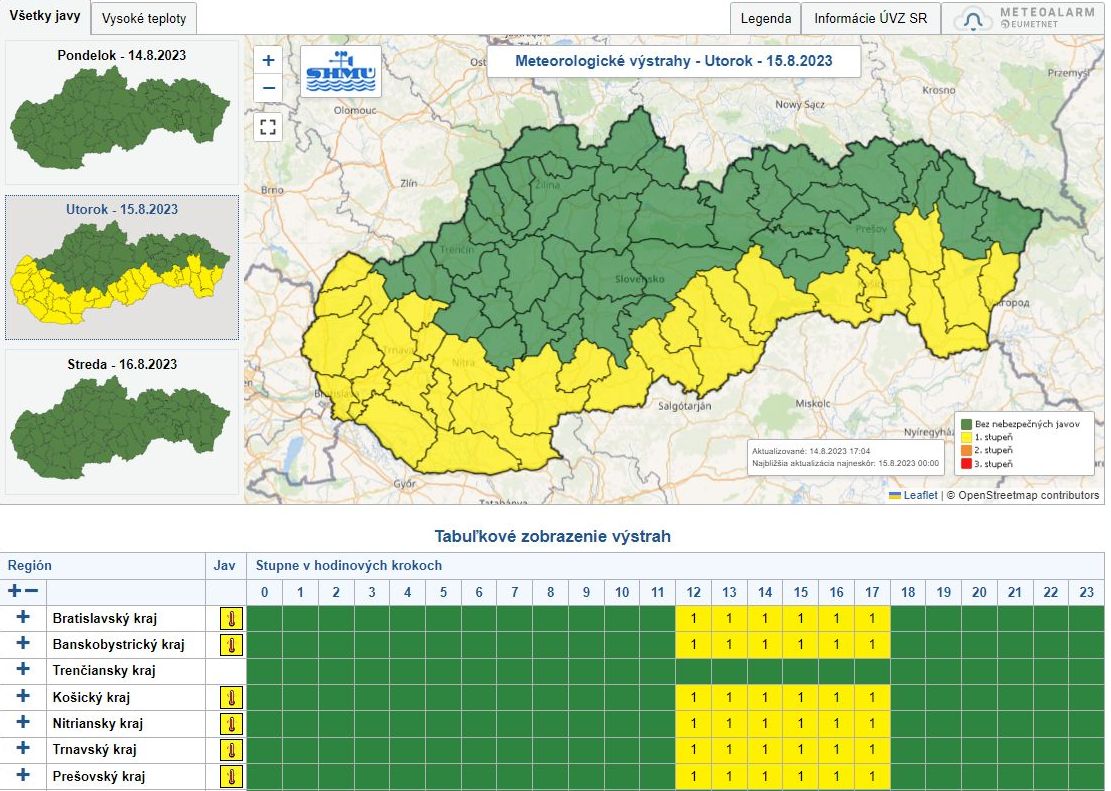Click high temperature icon for Košický kraj

coord(232,697)
